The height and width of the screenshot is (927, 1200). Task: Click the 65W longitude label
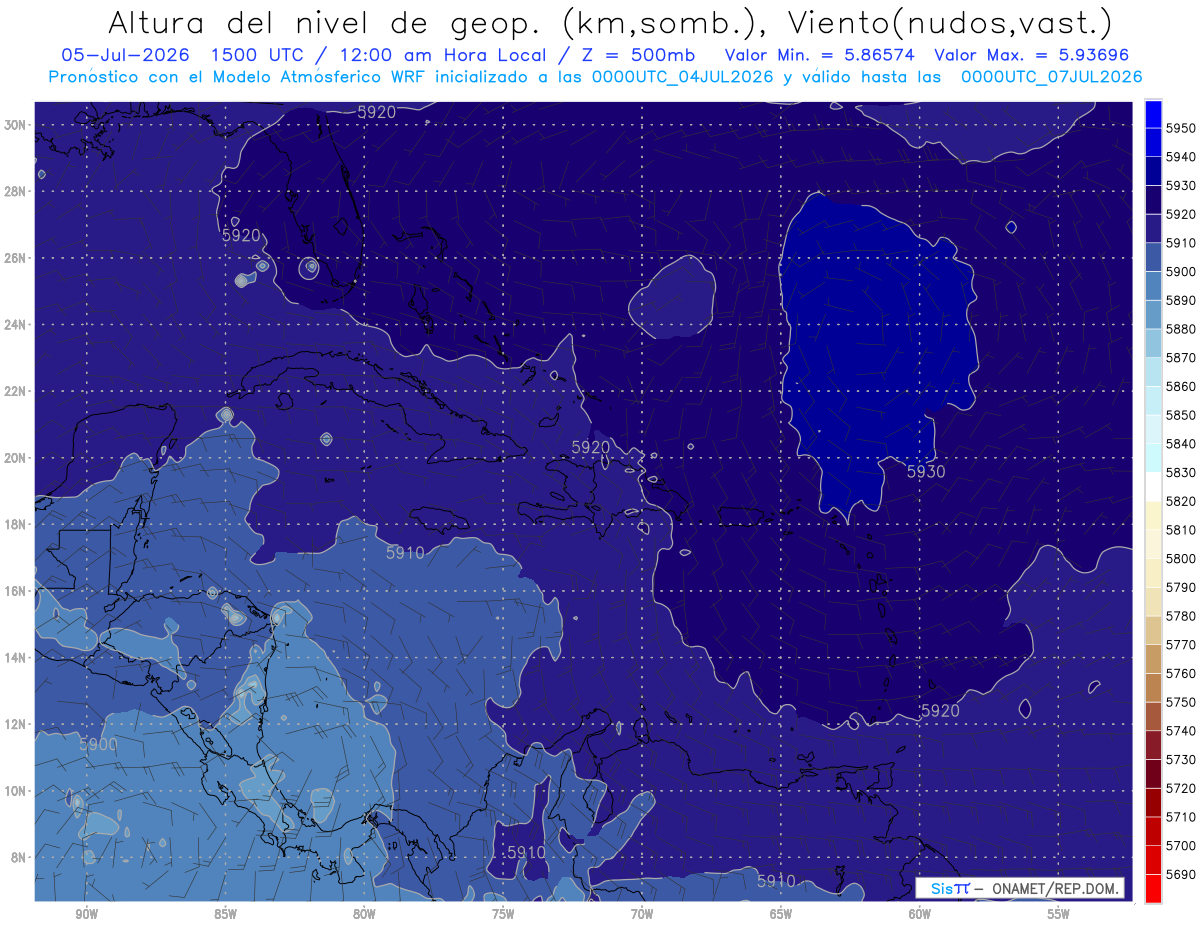click(x=781, y=915)
